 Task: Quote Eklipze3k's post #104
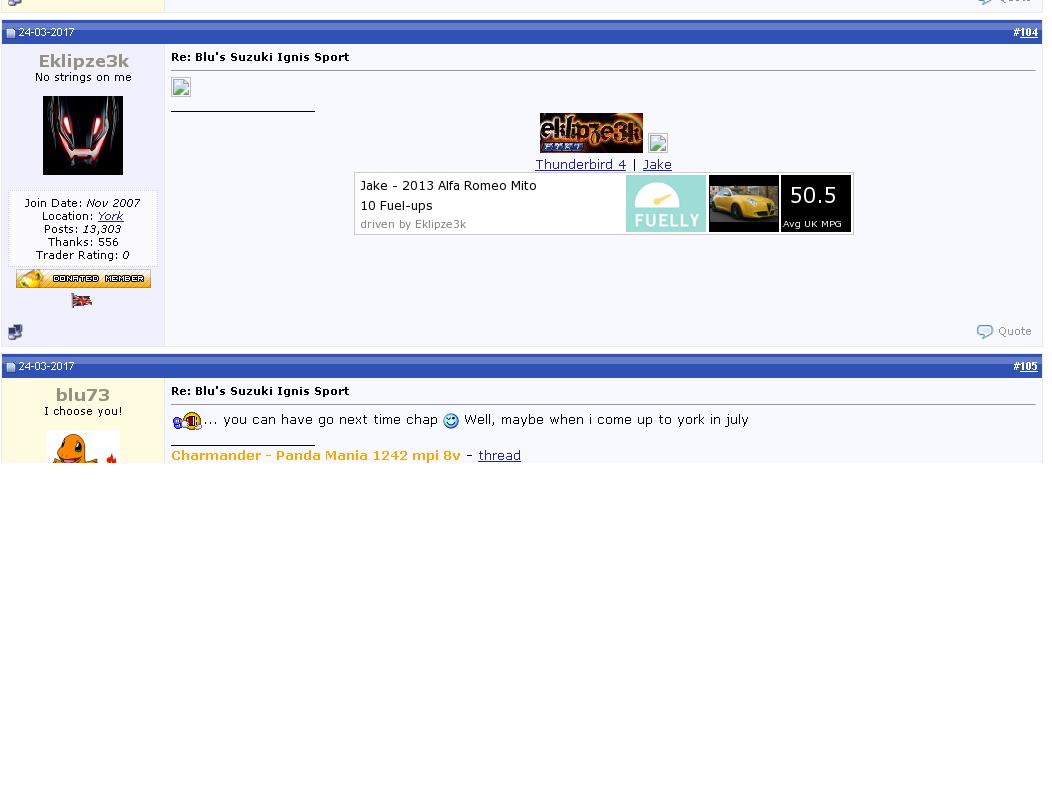(x=1004, y=332)
